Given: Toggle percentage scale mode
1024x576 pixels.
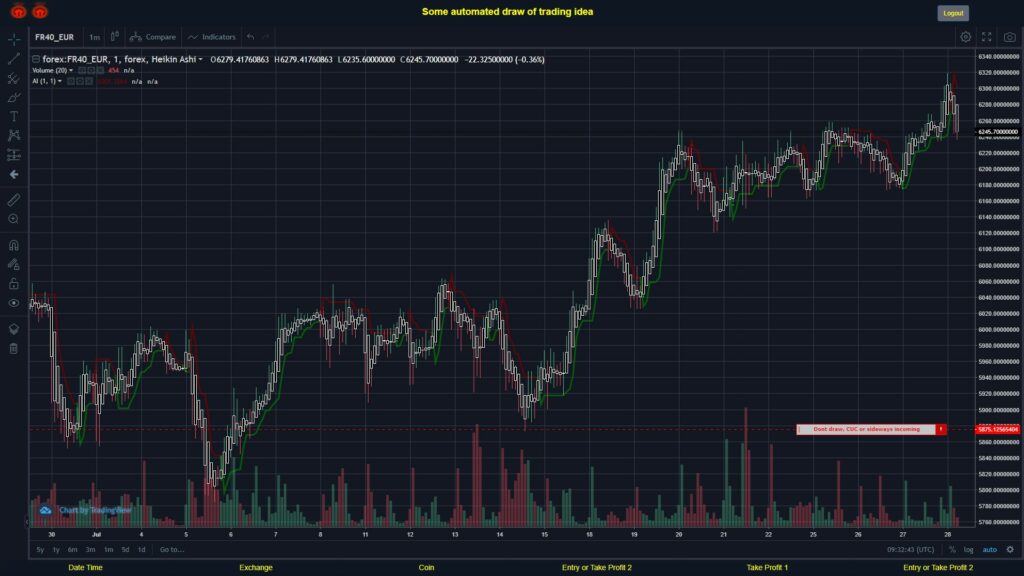Looking at the screenshot, I should tap(952, 550).
